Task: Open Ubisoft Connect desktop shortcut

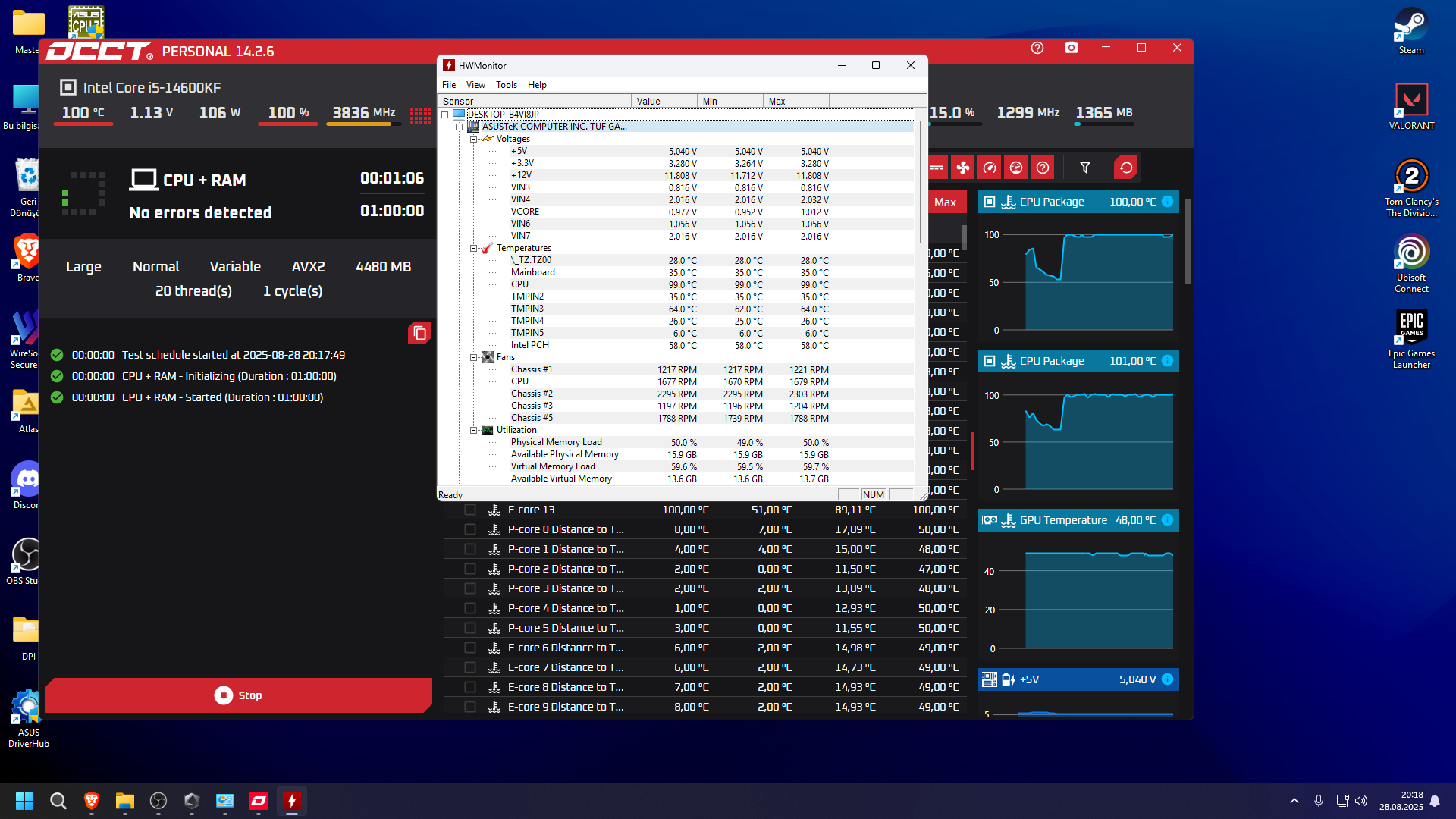Action: [1411, 264]
